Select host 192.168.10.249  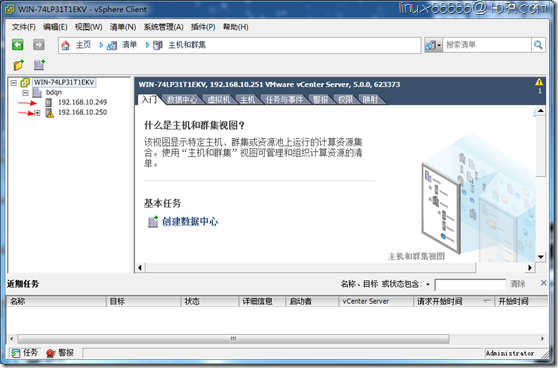tap(82, 102)
